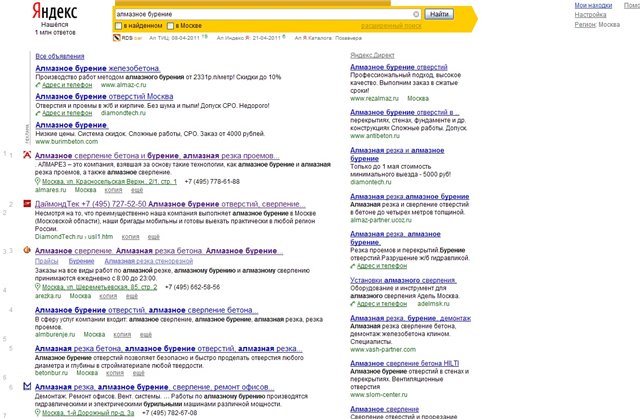Open the ДаймондТек +7 (495) 727-52-50 result
Screen dimensions: 640x419
pyautogui.click(x=170, y=204)
